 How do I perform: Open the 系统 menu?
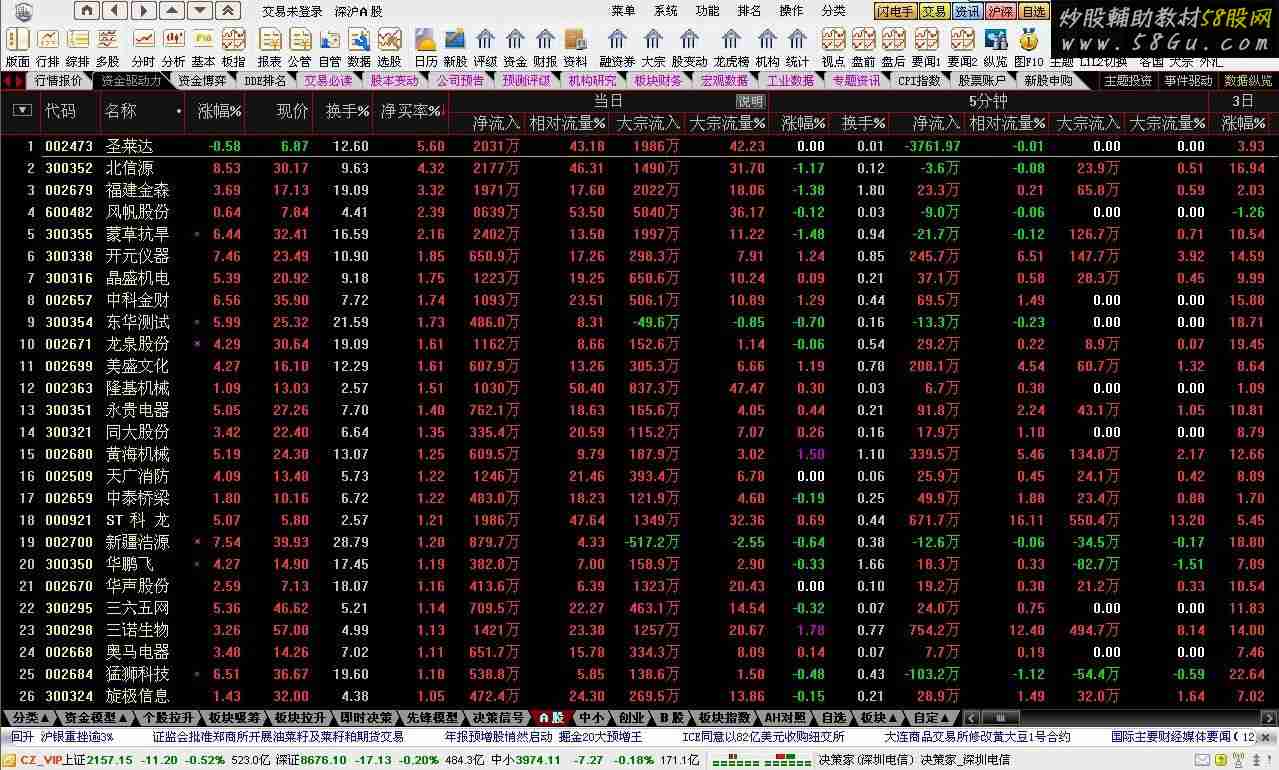(x=665, y=11)
